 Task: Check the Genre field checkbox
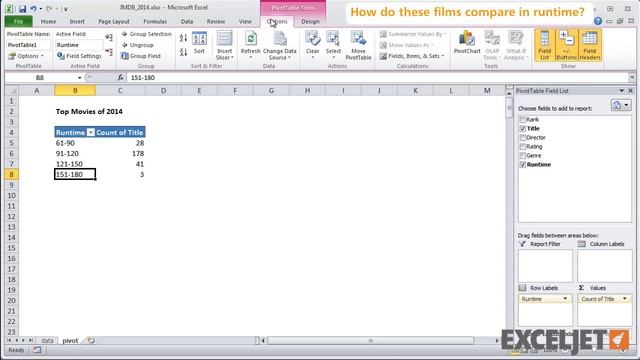coord(522,156)
